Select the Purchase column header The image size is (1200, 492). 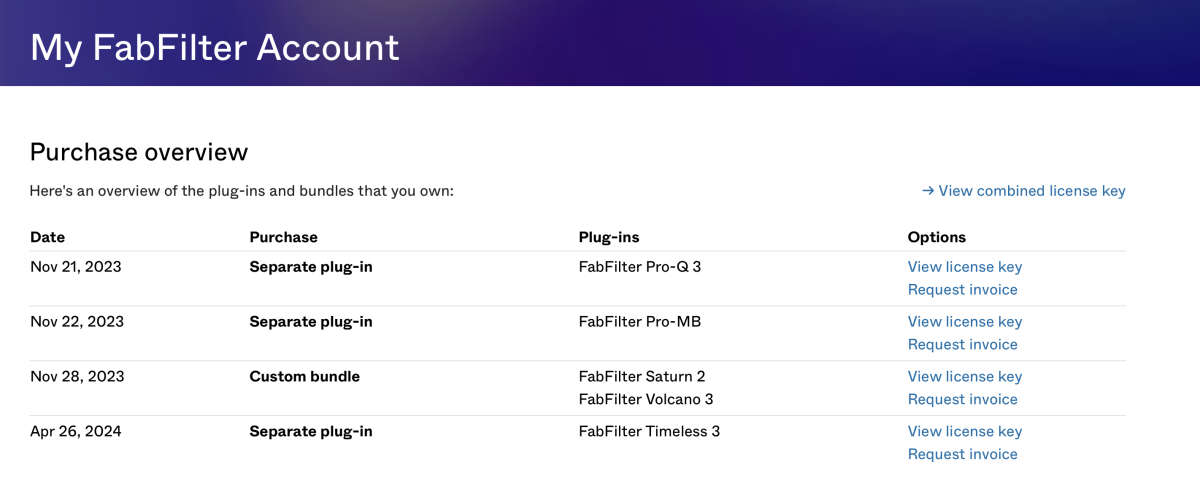[x=283, y=237]
